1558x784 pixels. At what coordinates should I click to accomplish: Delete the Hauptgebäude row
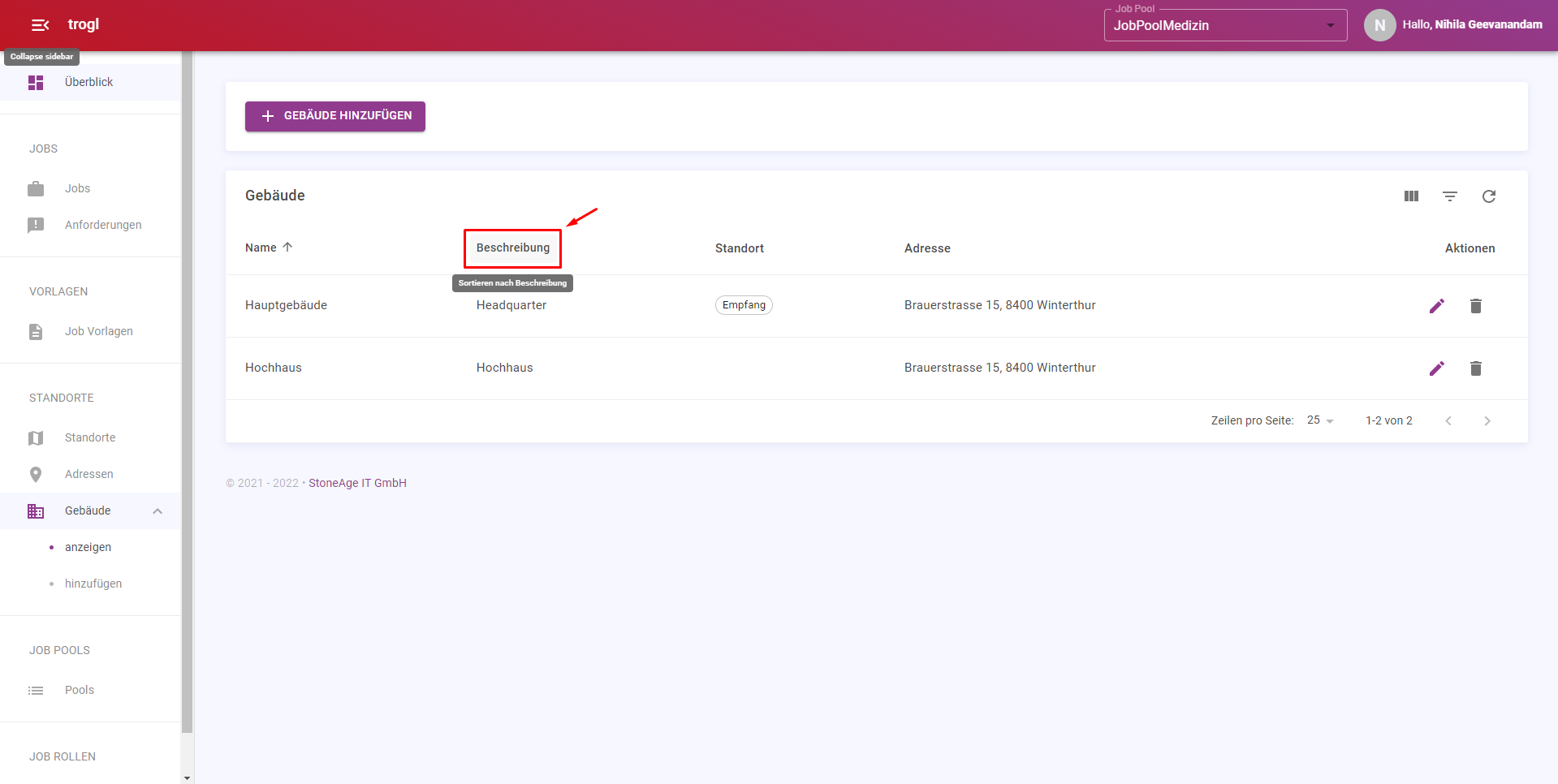click(x=1476, y=306)
